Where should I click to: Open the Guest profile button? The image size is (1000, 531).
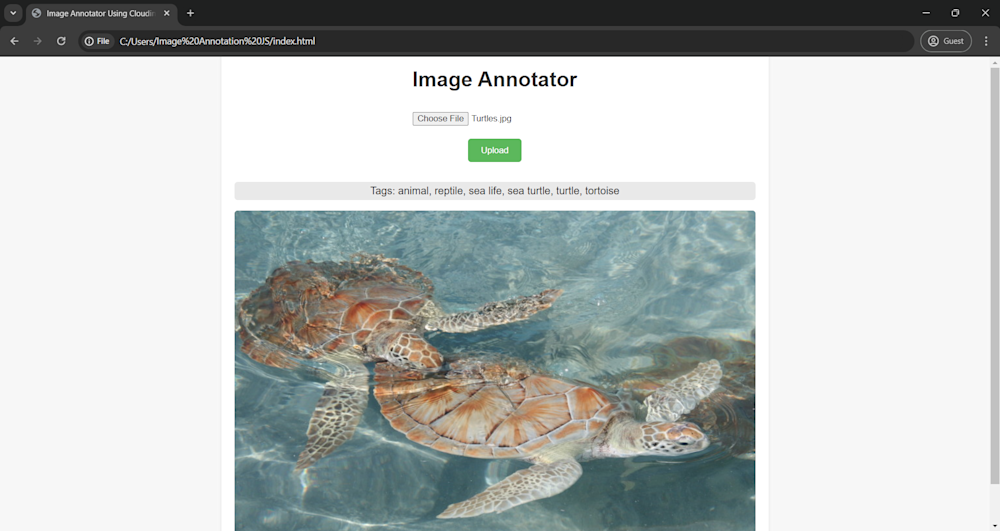click(x=946, y=41)
